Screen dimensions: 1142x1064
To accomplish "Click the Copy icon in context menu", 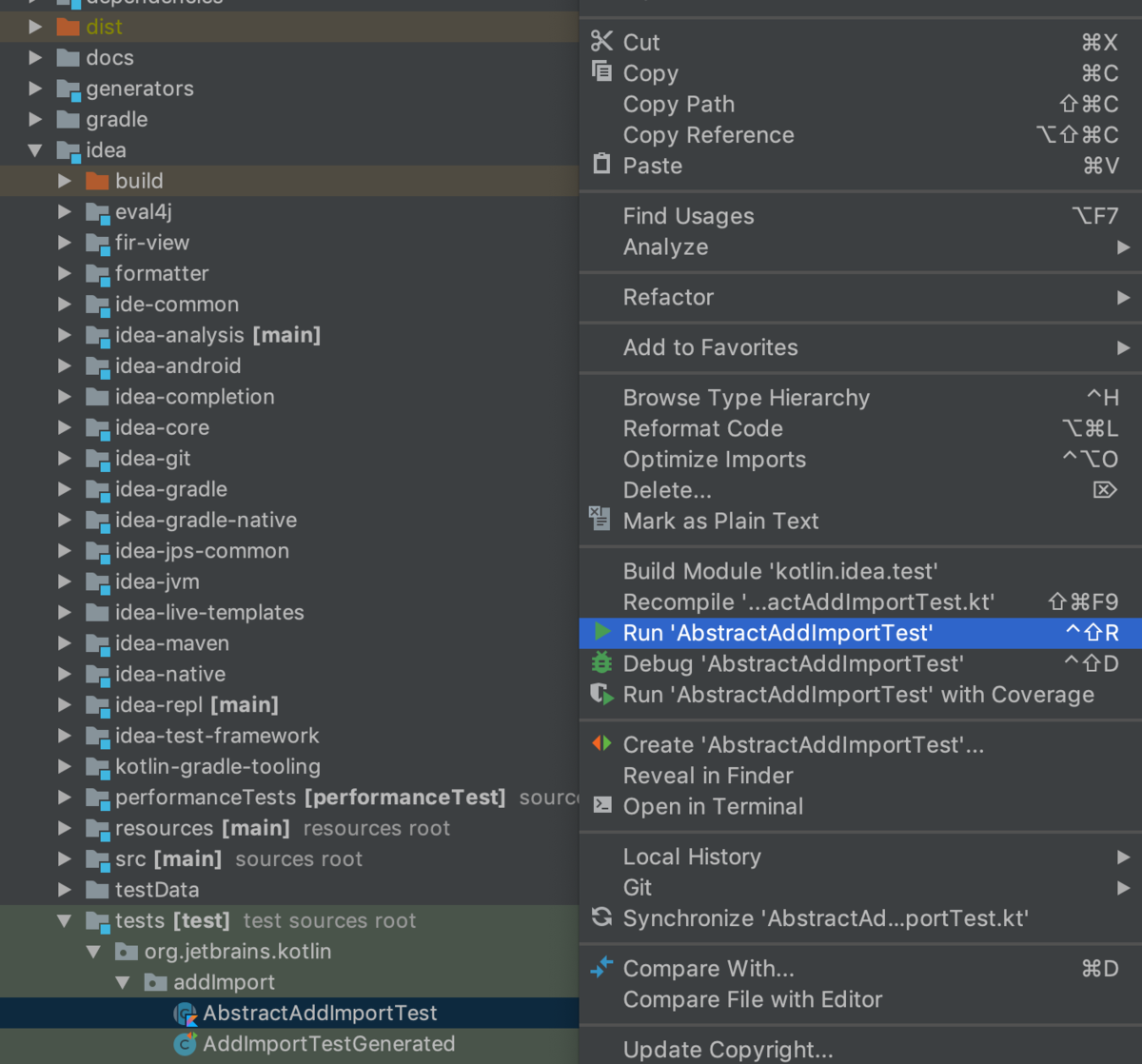I will pyautogui.click(x=601, y=71).
